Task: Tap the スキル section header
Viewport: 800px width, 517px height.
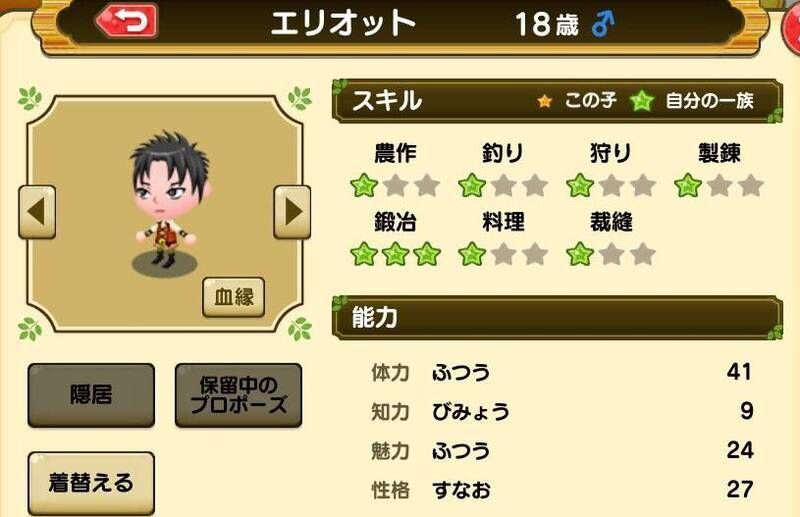Action: click(x=557, y=101)
